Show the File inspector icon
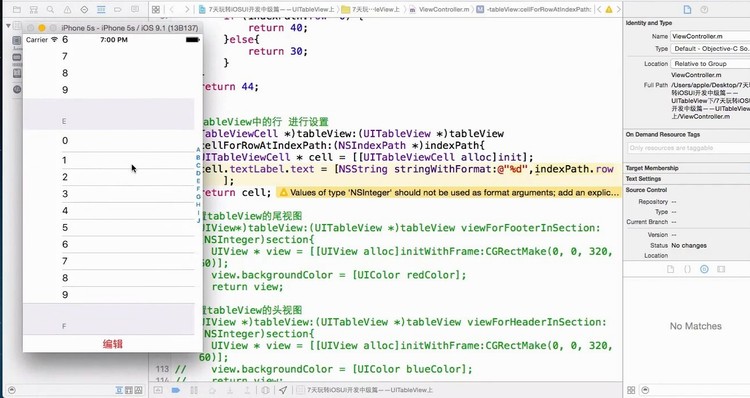The width and height of the screenshot is (750, 398). pos(687,9)
